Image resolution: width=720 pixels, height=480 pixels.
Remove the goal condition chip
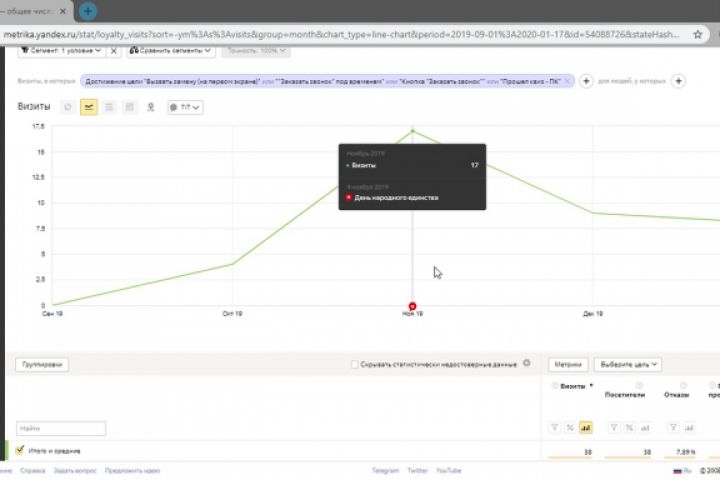click(x=568, y=81)
